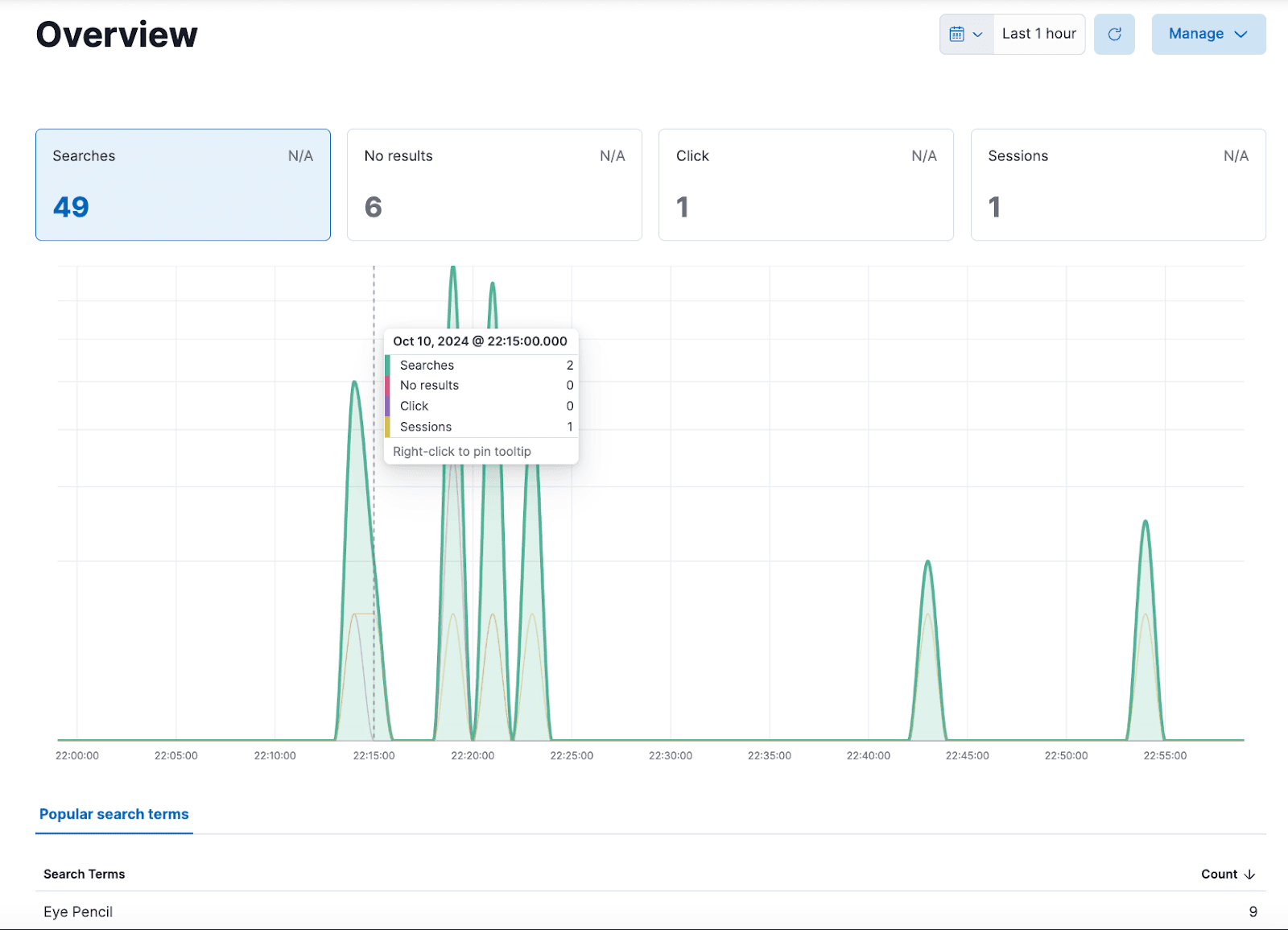The width and height of the screenshot is (1288, 930).
Task: Open the calendar date picker icon
Action: point(958,34)
